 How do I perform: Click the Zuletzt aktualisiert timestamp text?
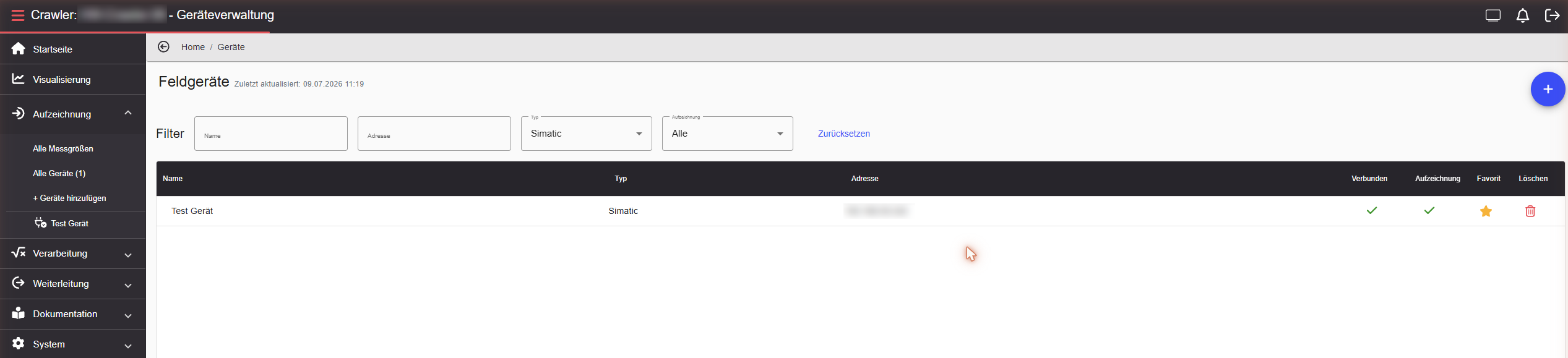[299, 84]
